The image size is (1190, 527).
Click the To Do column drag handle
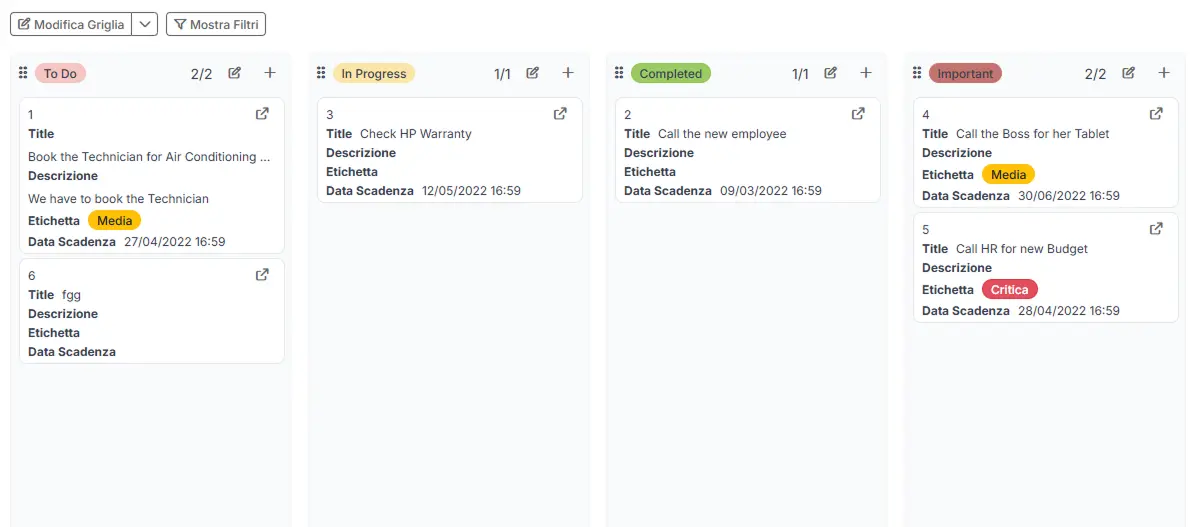coord(23,73)
